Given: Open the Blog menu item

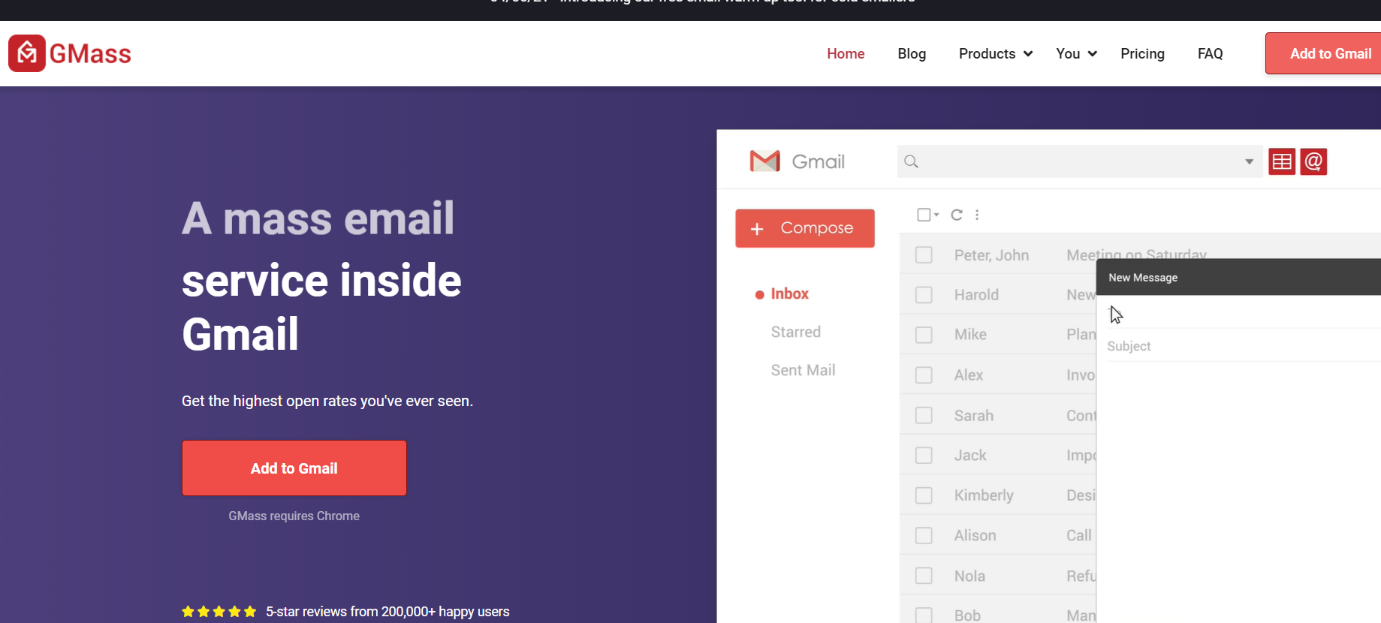Looking at the screenshot, I should [x=911, y=54].
